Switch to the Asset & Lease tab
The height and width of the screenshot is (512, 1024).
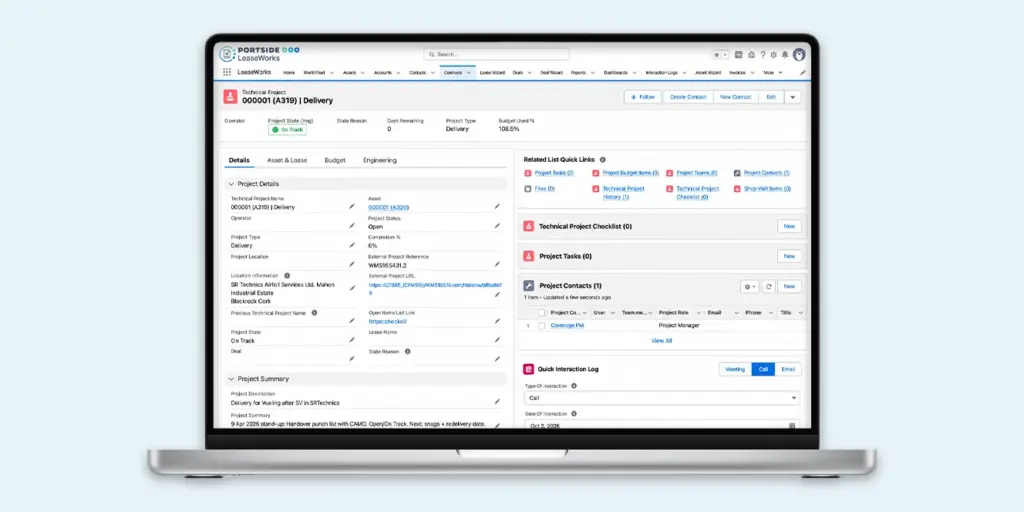(287, 160)
